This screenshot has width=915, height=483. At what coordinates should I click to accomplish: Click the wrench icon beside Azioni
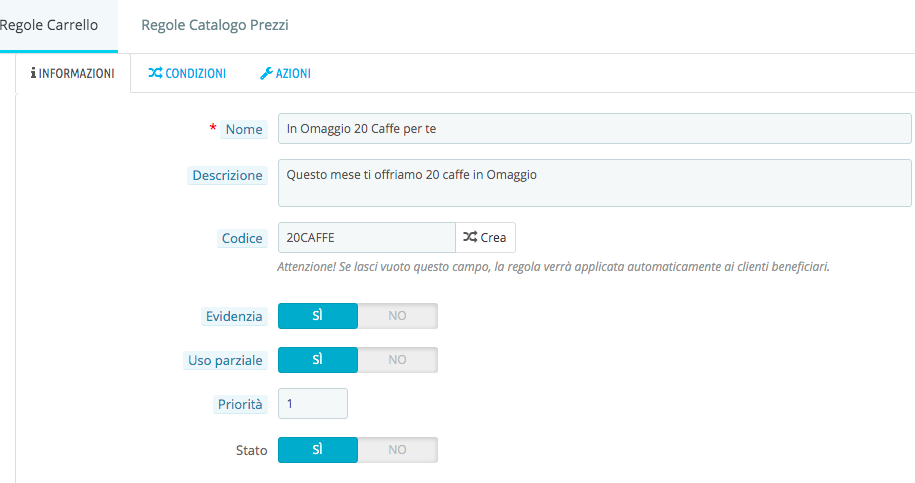[266, 73]
